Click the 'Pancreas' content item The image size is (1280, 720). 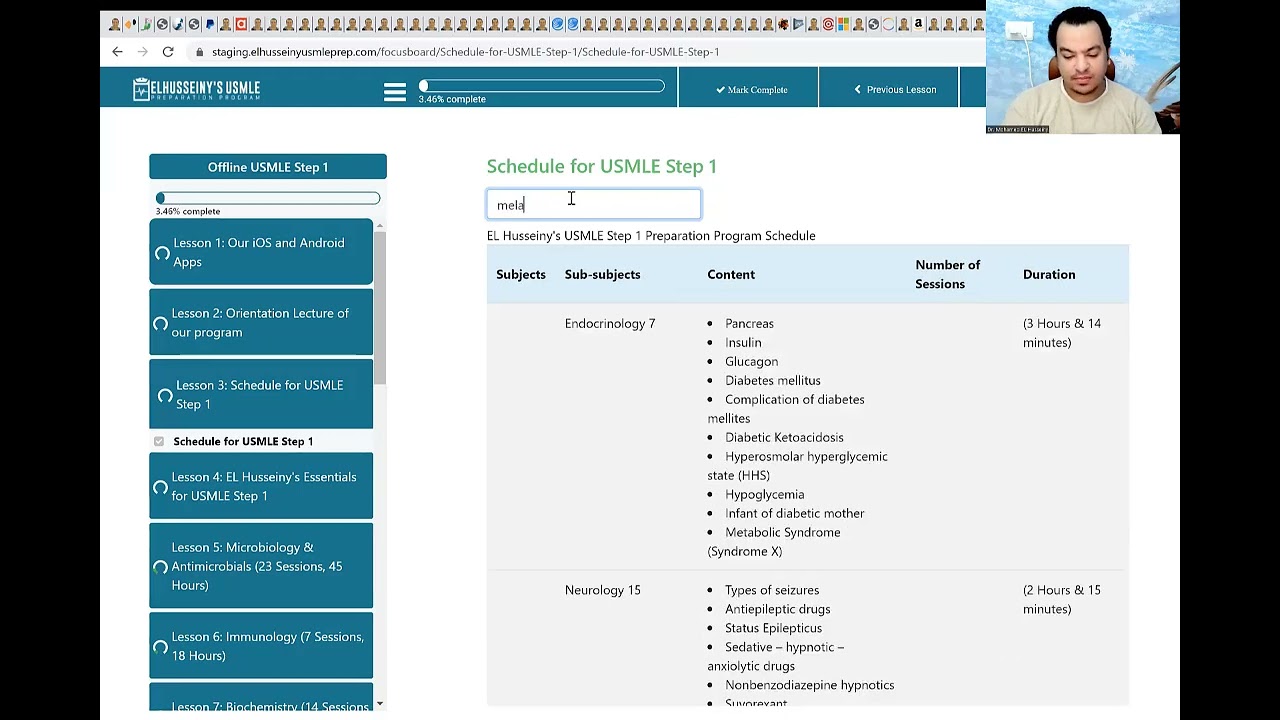(749, 323)
